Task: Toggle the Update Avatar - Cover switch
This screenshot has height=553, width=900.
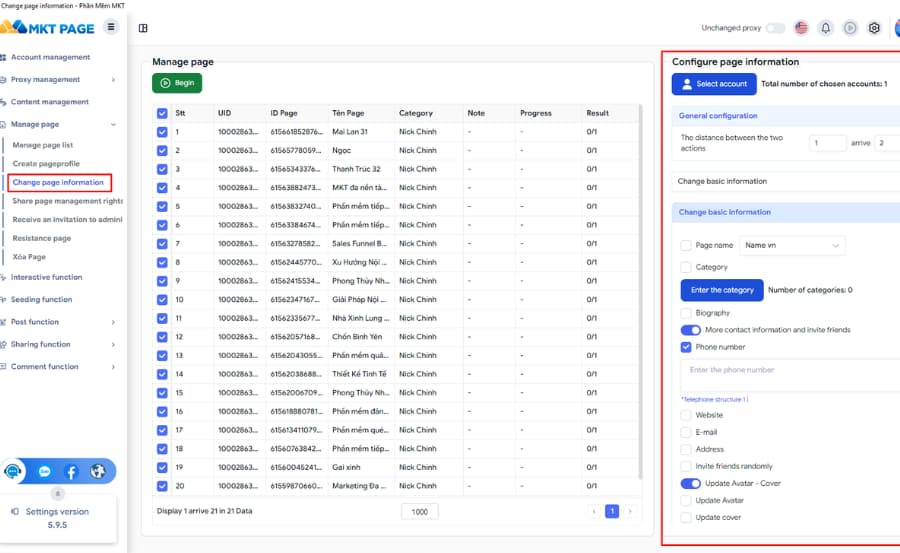Action: [690, 484]
